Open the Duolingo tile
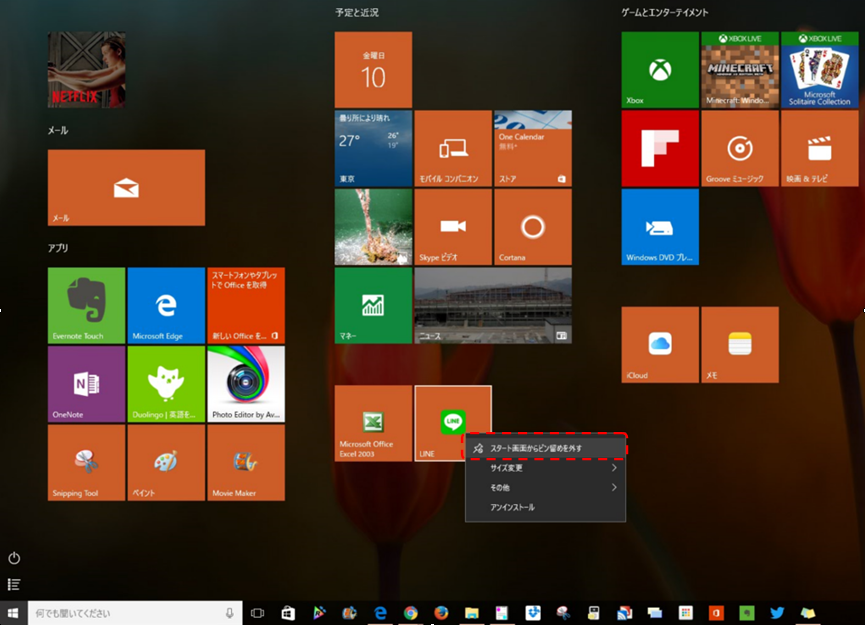865x625 pixels. coord(166,384)
